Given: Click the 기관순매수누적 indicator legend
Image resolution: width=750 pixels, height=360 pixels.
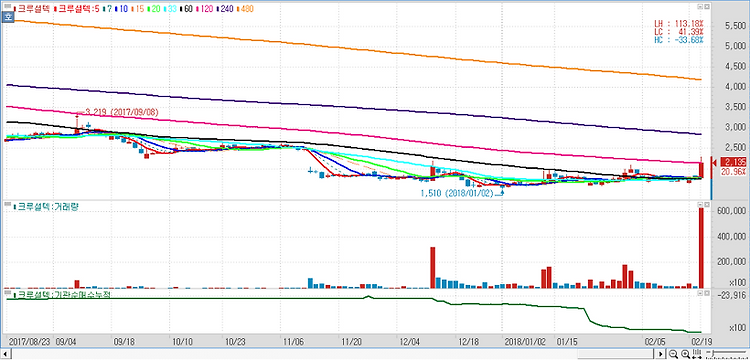Looking at the screenshot, I should [x=61, y=294].
